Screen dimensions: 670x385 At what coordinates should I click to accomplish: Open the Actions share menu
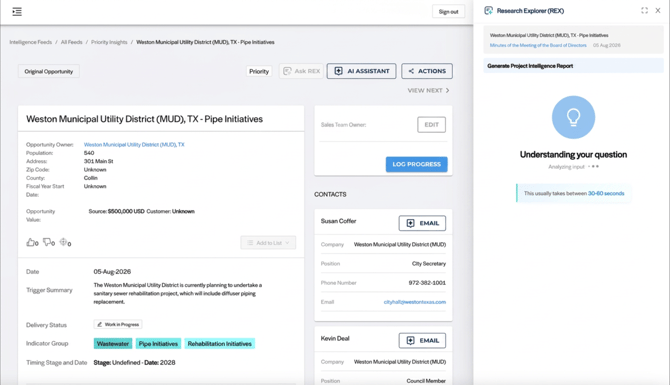click(427, 71)
